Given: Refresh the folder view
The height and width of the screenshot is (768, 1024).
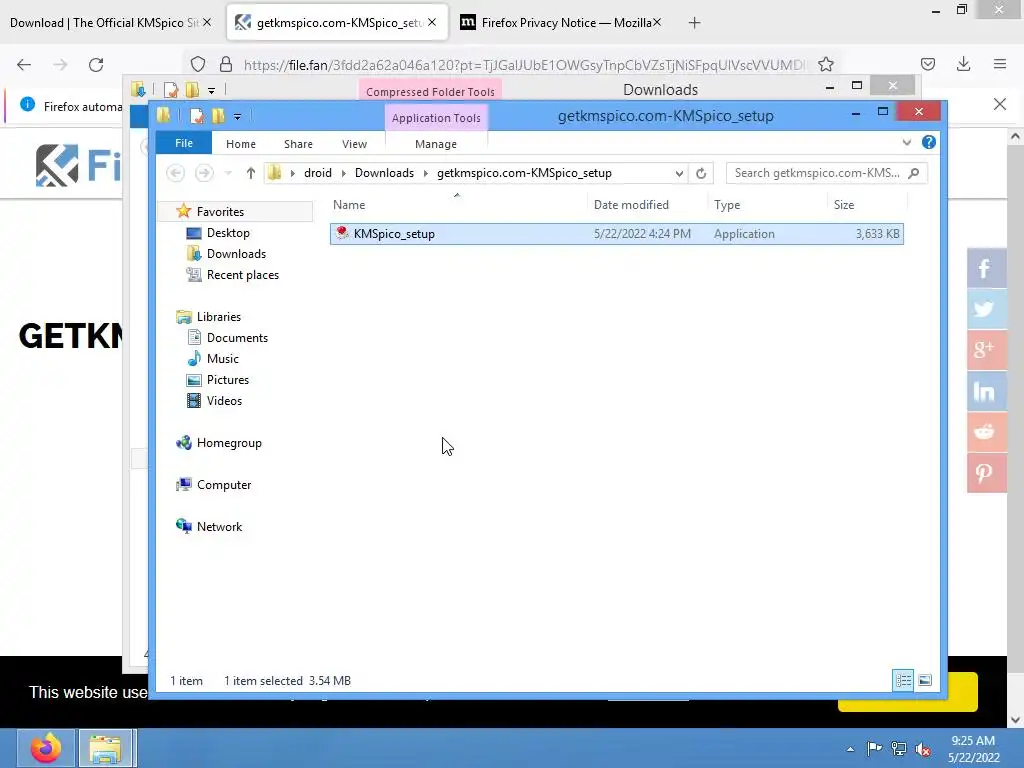Looking at the screenshot, I should coord(701,173).
